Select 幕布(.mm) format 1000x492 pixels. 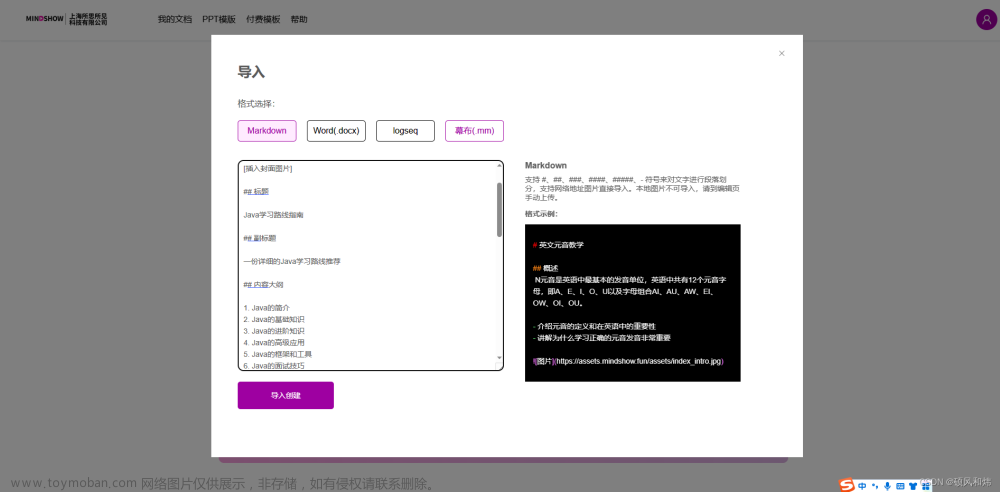pyautogui.click(x=474, y=131)
